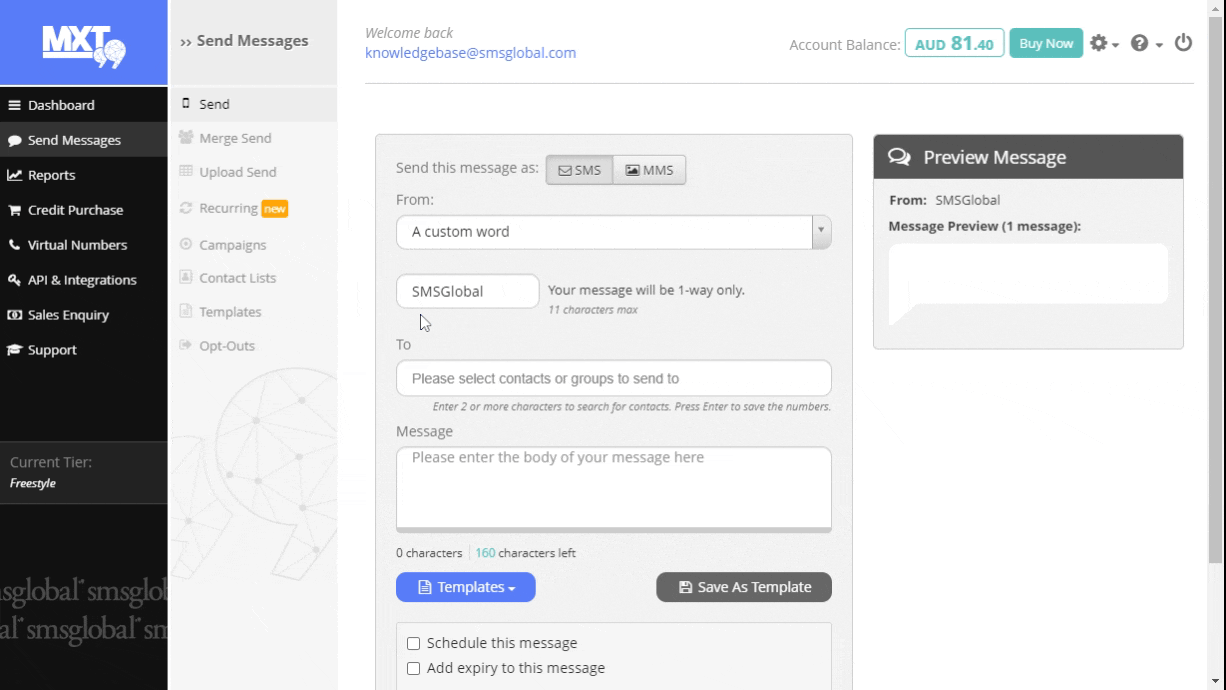
Task: Switch message type to MMS
Action: [649, 170]
